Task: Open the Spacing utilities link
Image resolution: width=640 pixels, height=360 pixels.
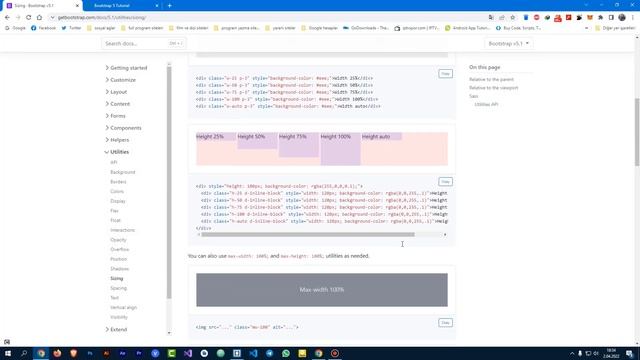Action: (118, 288)
